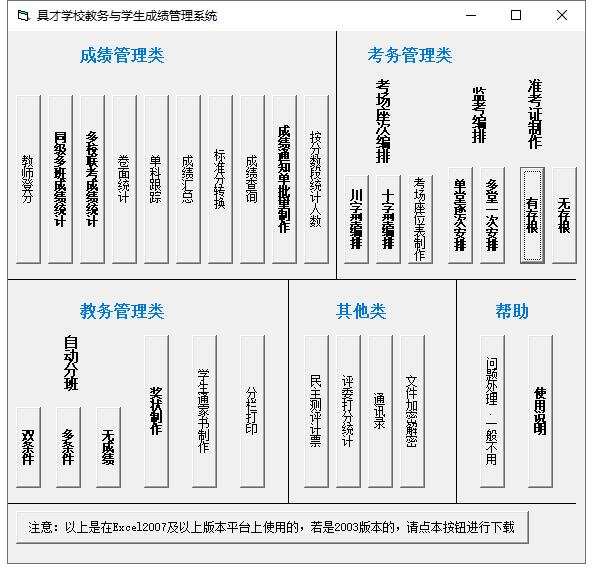Image resolution: width=593 pixels, height=571 pixels.
Task: Open 考场座位表制作 button
Action: [421, 219]
